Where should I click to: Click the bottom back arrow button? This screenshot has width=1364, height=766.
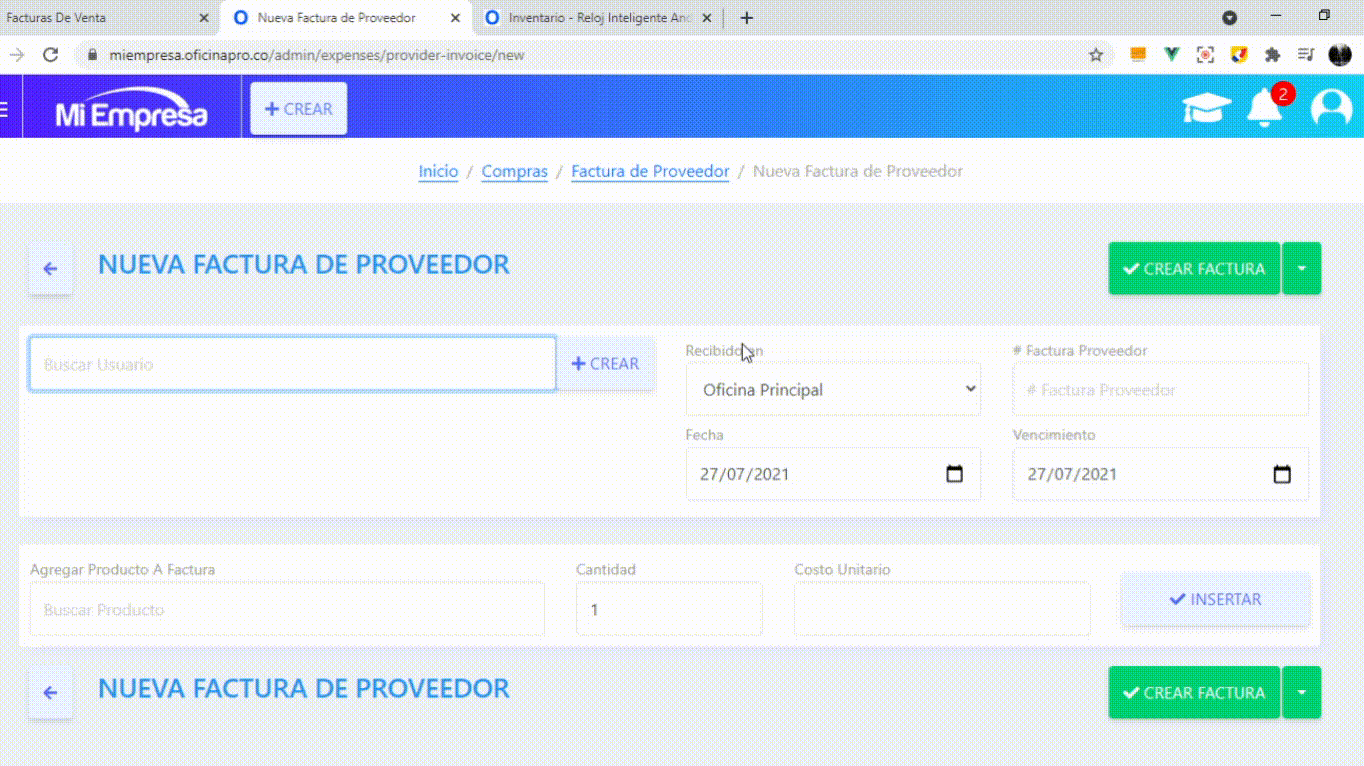[x=50, y=692]
